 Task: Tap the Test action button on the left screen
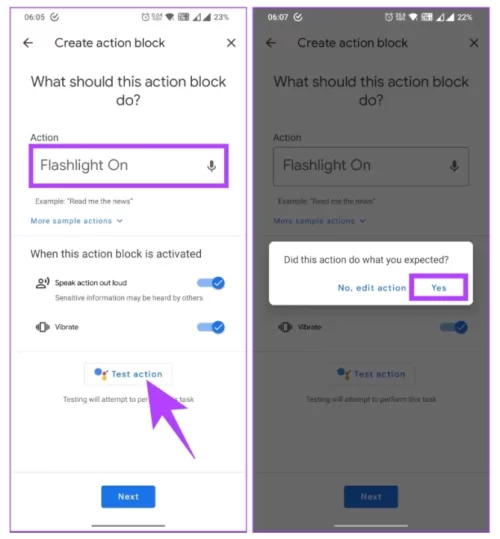click(128, 374)
